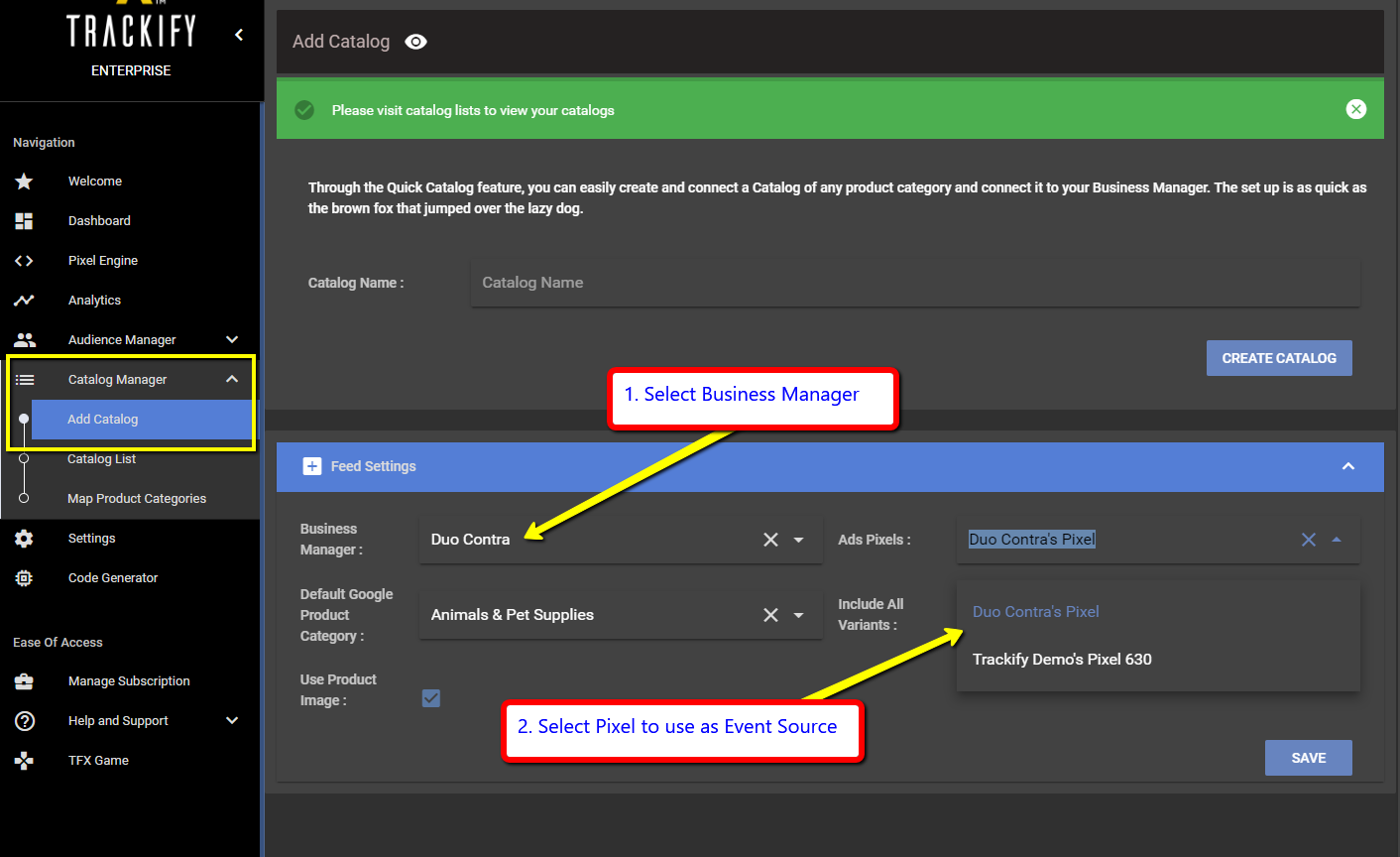Open Analytics in the sidebar
The image size is (1400, 857).
(x=94, y=301)
